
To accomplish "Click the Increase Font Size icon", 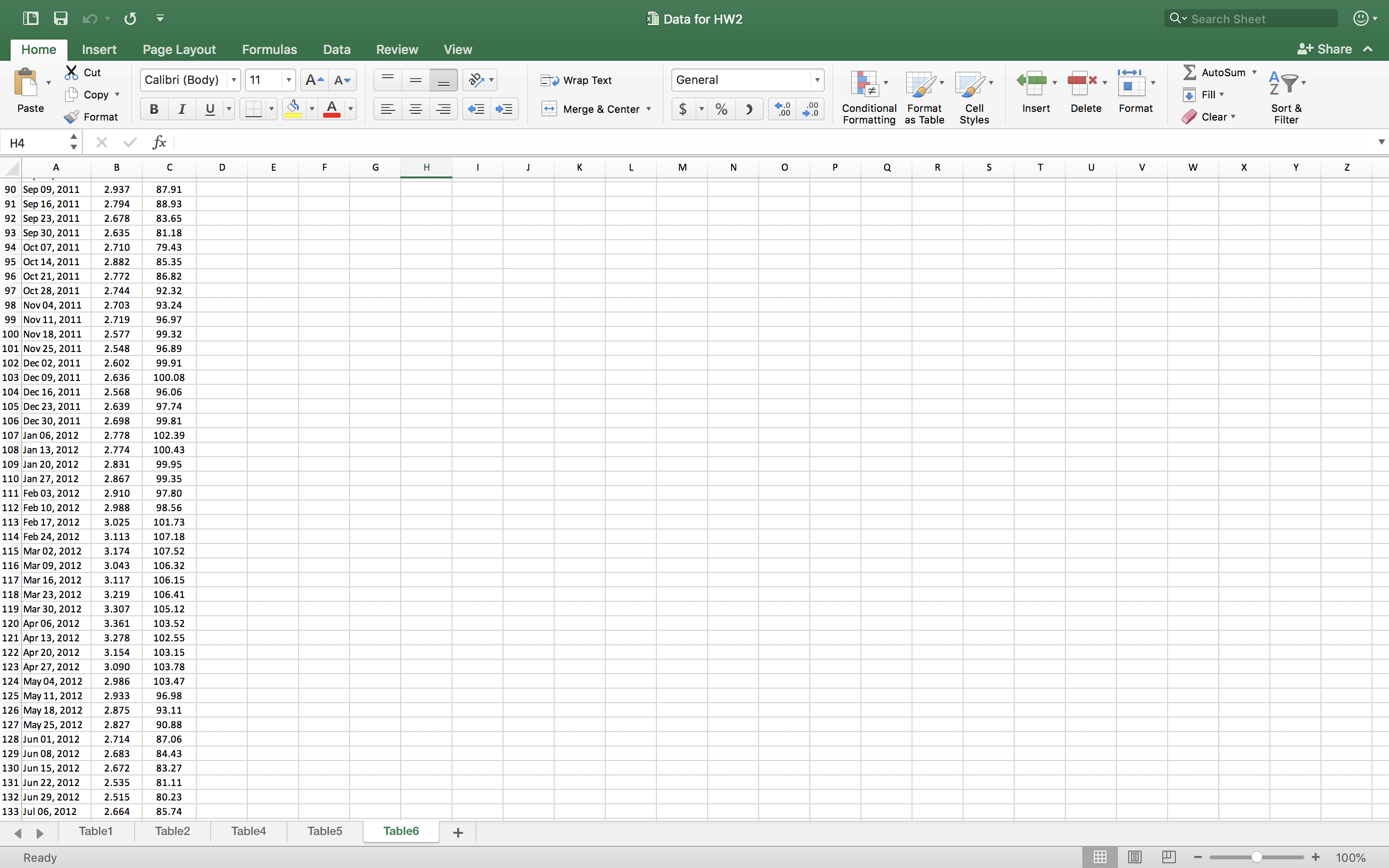I will (313, 81).
